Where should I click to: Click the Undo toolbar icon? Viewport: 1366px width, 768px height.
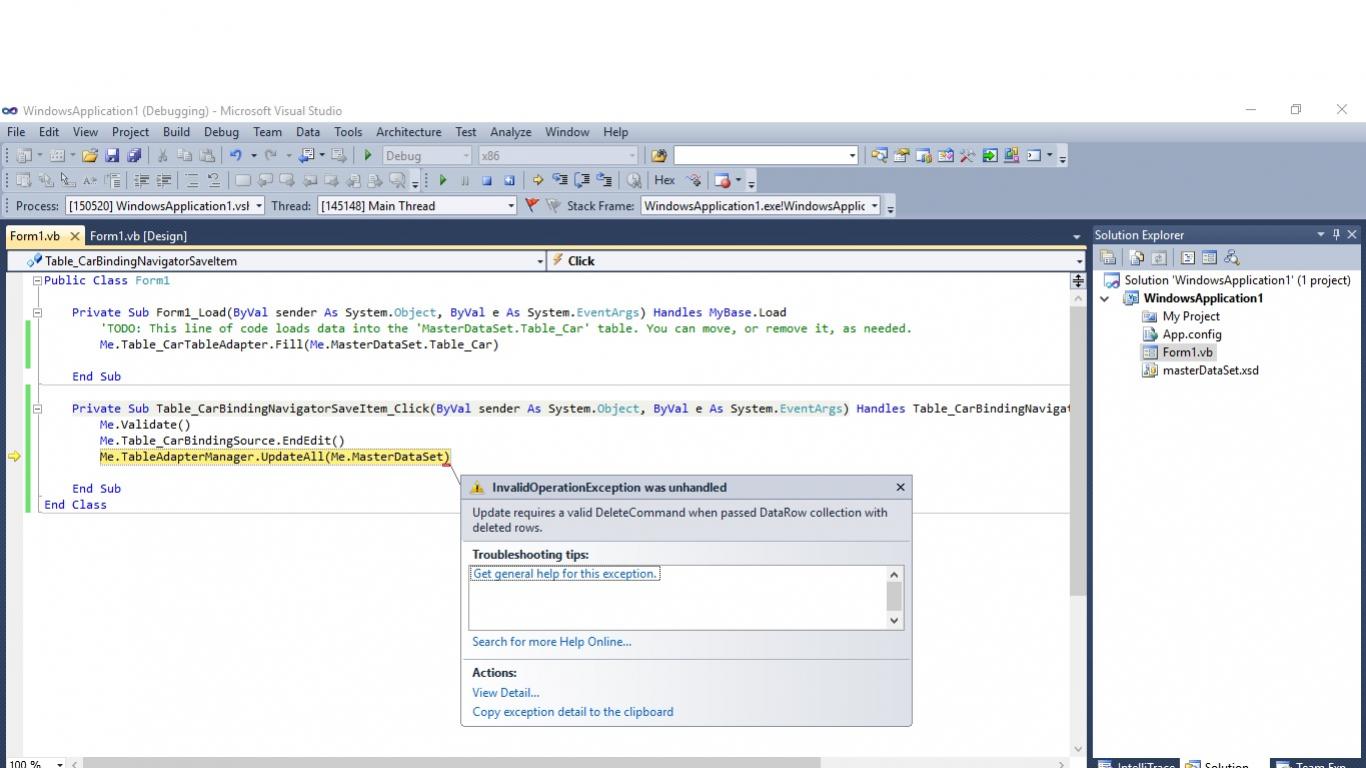(236, 155)
